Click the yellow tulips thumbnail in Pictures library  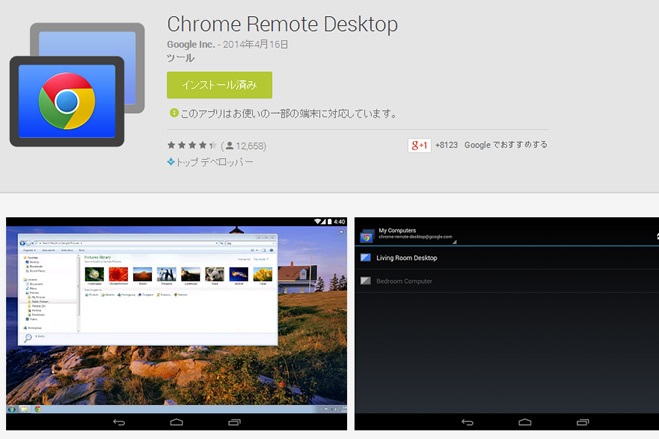pyautogui.click(x=263, y=274)
